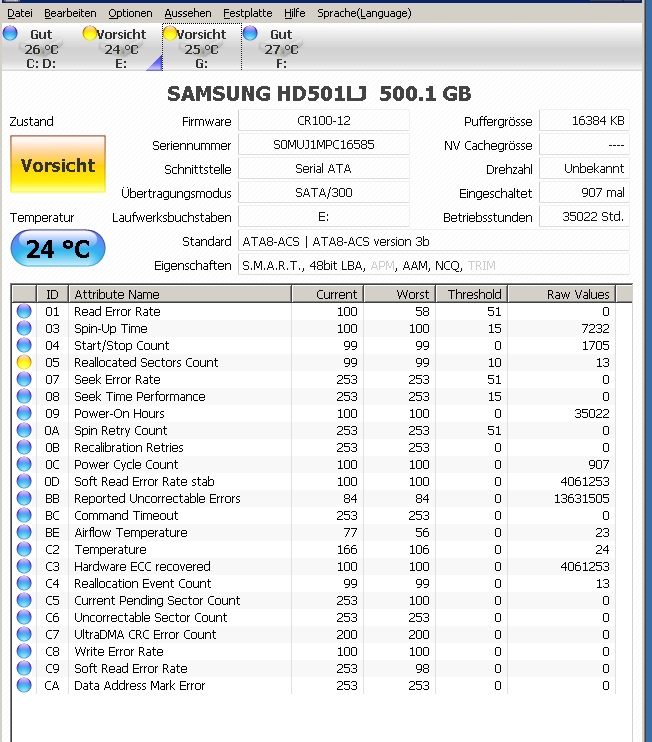Click the status icon for Reported Uncorrectable Errors
652x742 pixels.
point(24,498)
